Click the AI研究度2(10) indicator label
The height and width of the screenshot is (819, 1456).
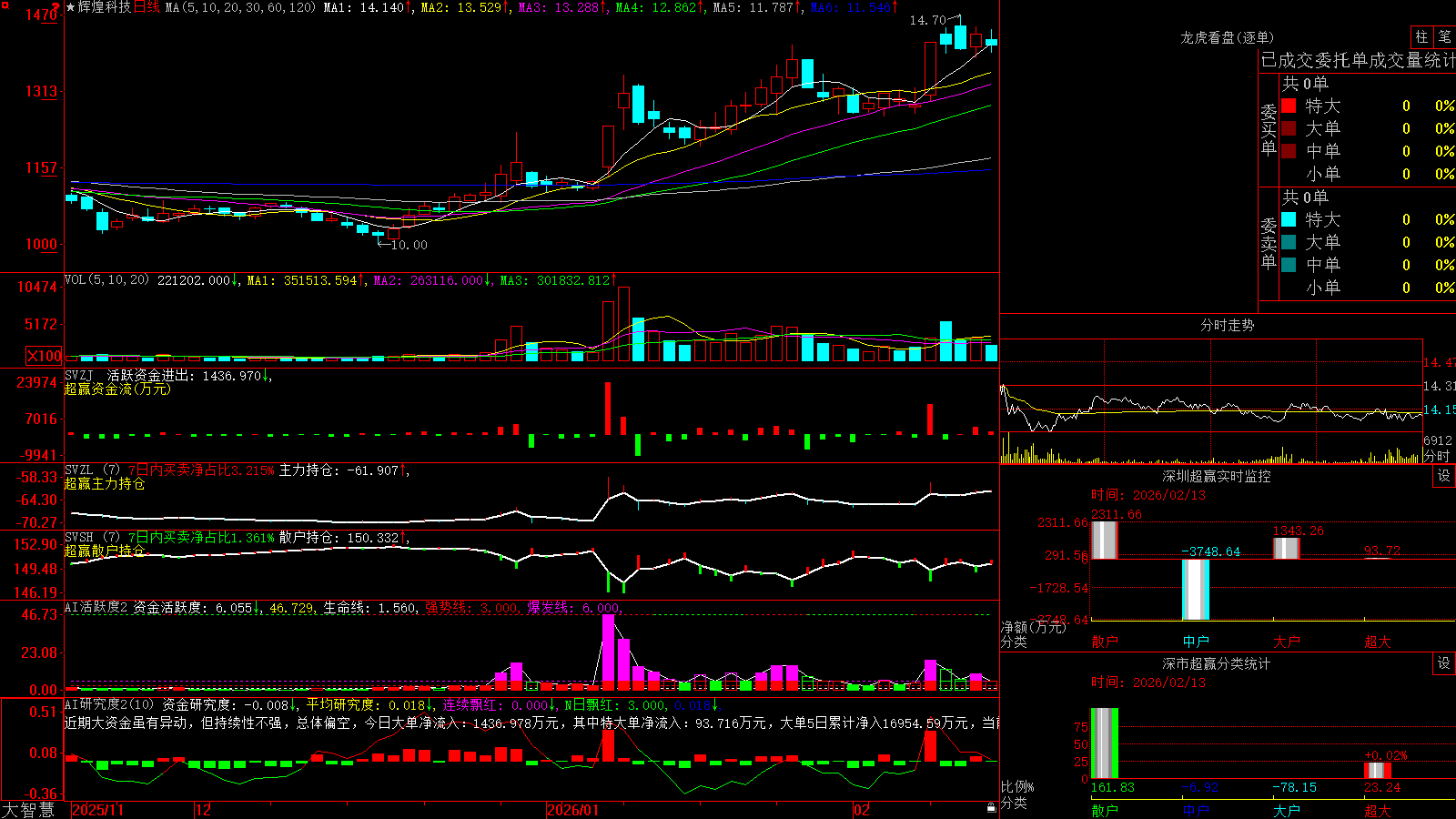click(109, 704)
